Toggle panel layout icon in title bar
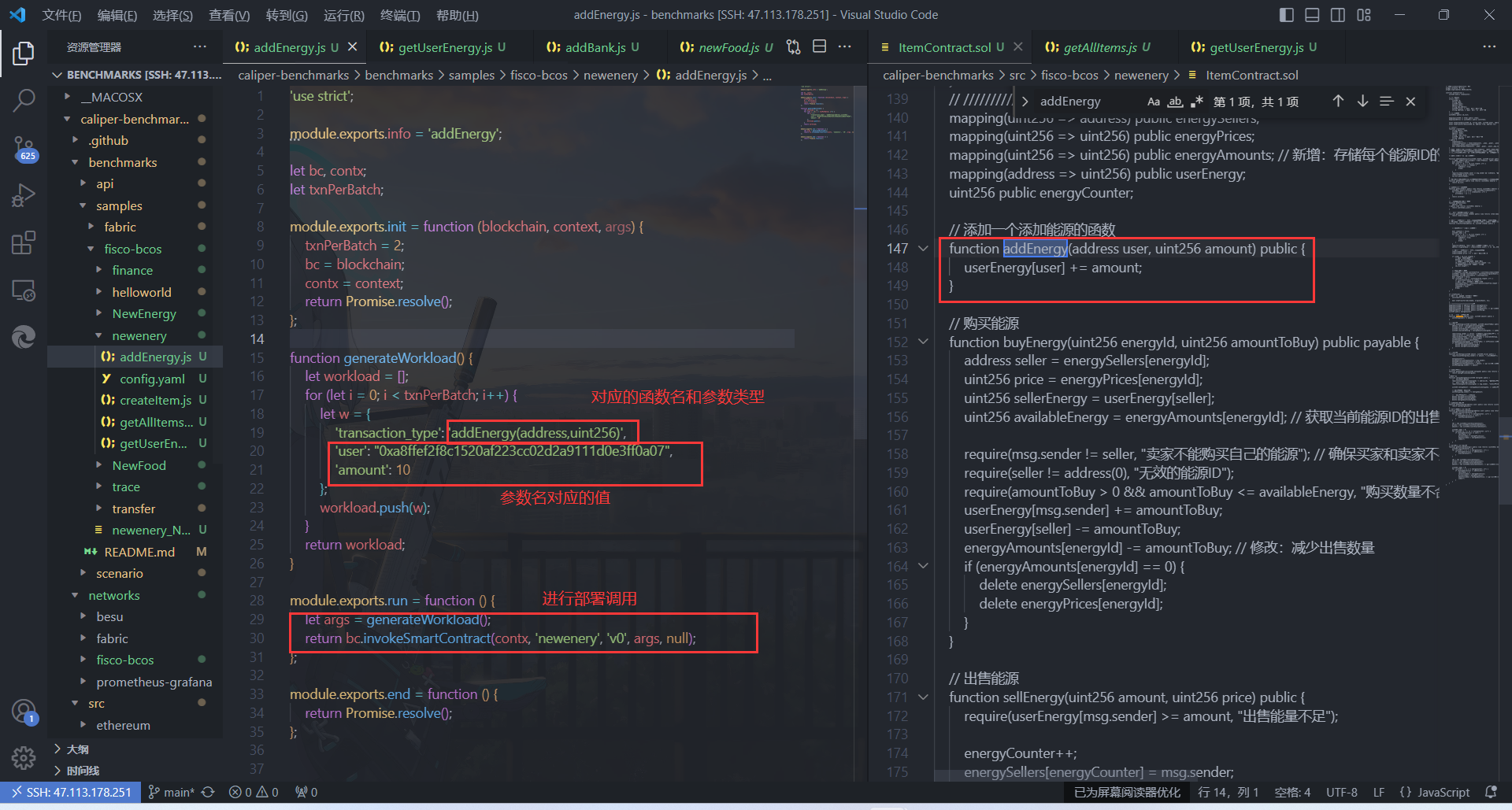The image size is (1512, 810). click(1312, 15)
